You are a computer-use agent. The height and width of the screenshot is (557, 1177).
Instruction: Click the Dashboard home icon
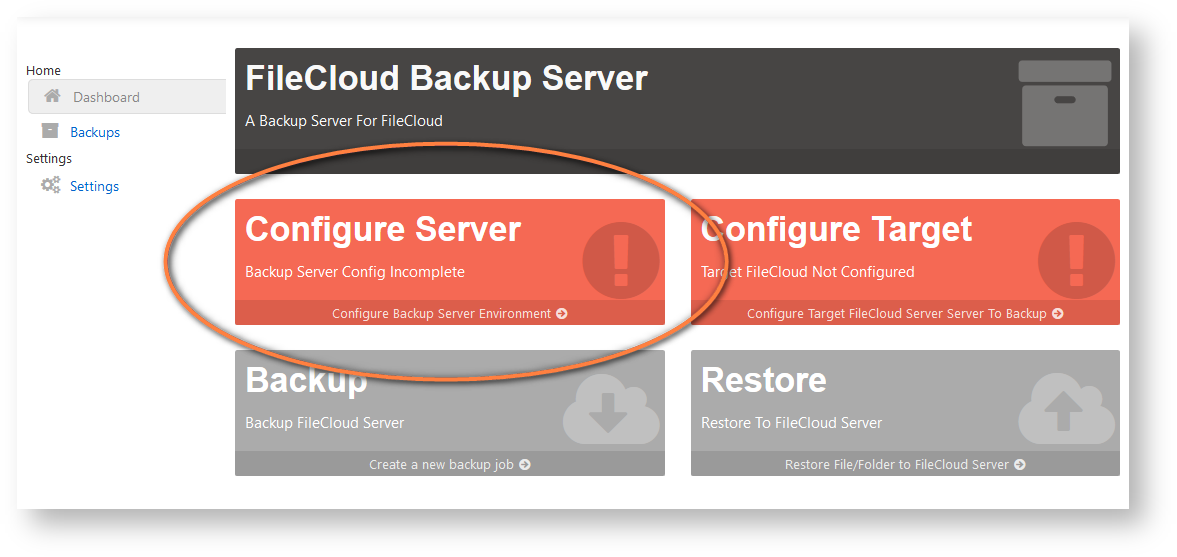coord(53,97)
